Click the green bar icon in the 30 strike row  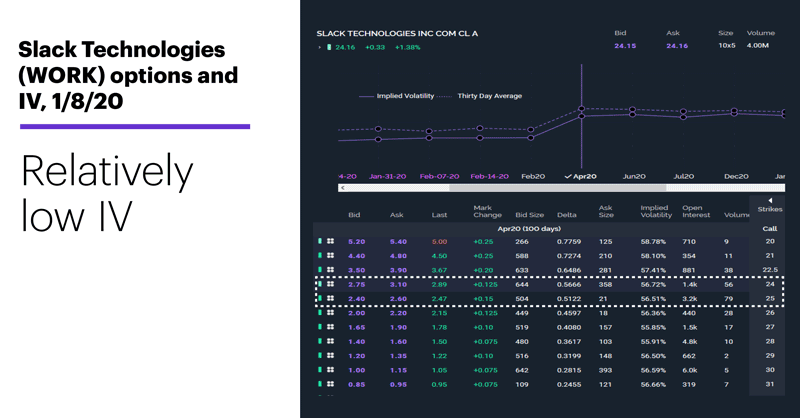(x=320, y=370)
